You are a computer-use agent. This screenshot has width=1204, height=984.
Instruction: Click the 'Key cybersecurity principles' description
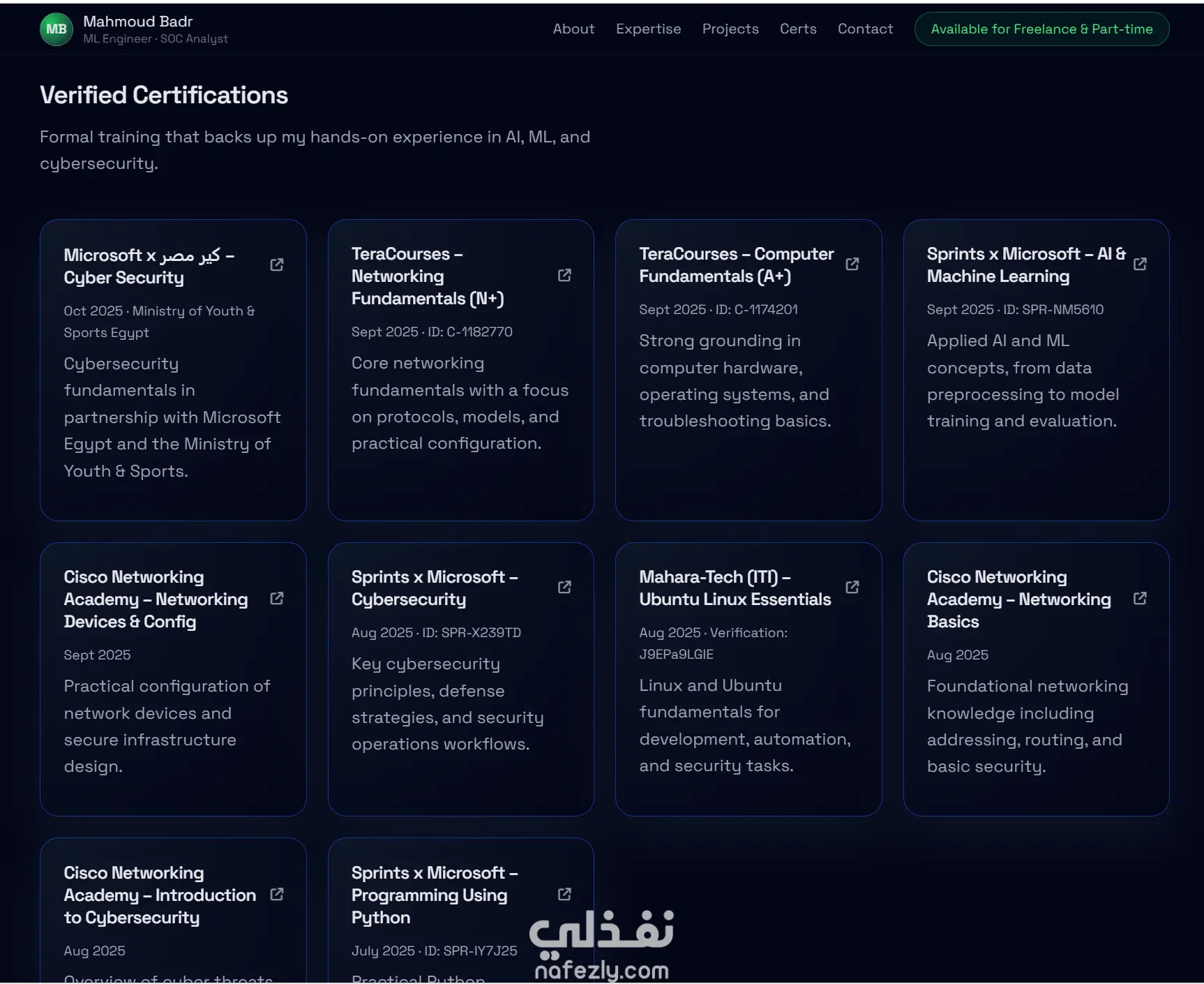447,704
